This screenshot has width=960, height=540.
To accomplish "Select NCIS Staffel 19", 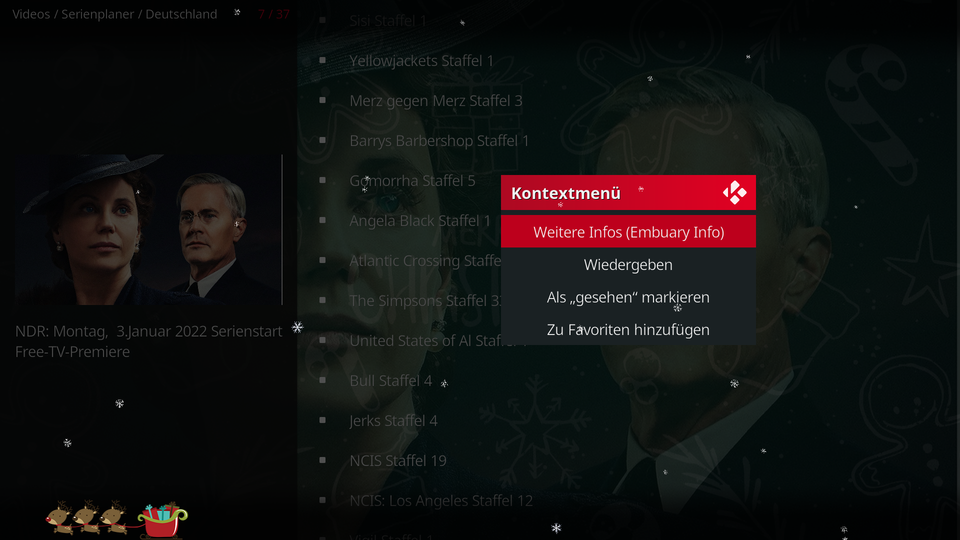I will click(x=398, y=460).
